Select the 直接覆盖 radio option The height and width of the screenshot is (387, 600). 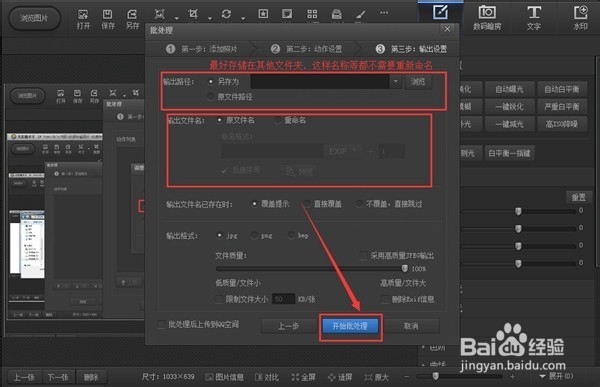(x=307, y=204)
